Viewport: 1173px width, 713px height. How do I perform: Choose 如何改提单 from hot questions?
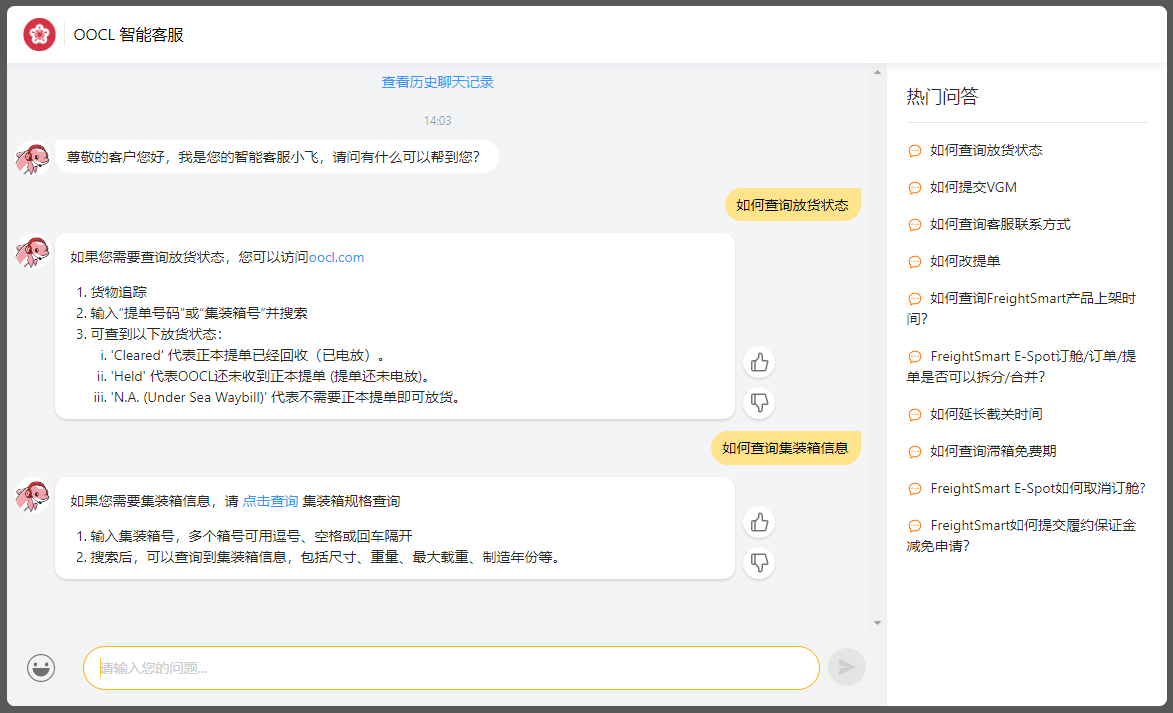point(965,261)
